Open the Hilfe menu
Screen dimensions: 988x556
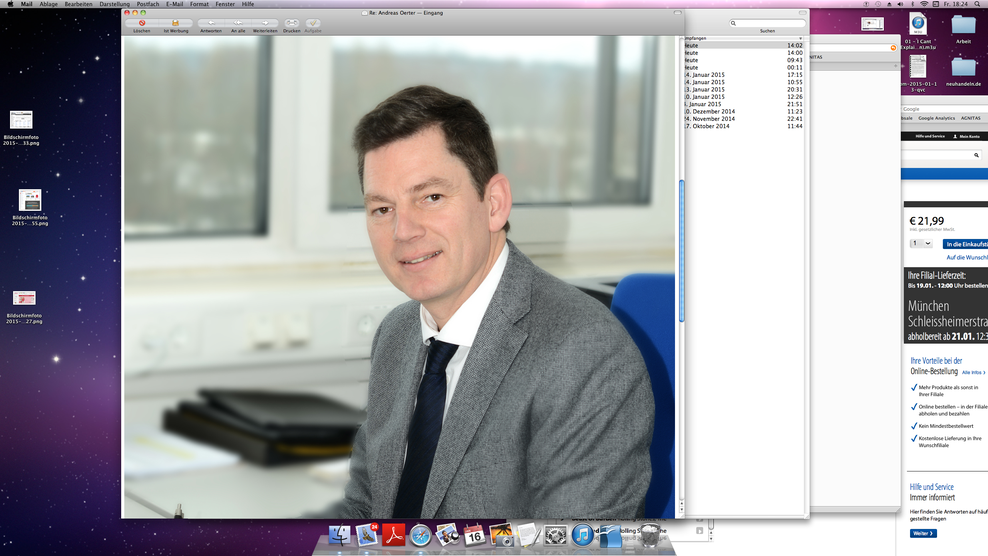[x=248, y=4]
